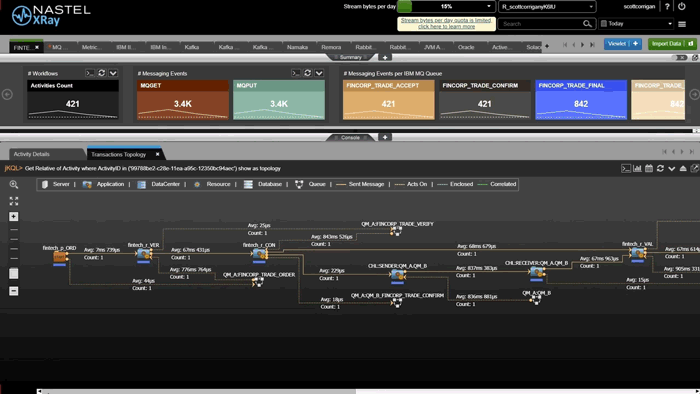Open console for Messaging Events viewlet
Image resolution: width=700 pixels, height=394 pixels.
(x=296, y=73)
